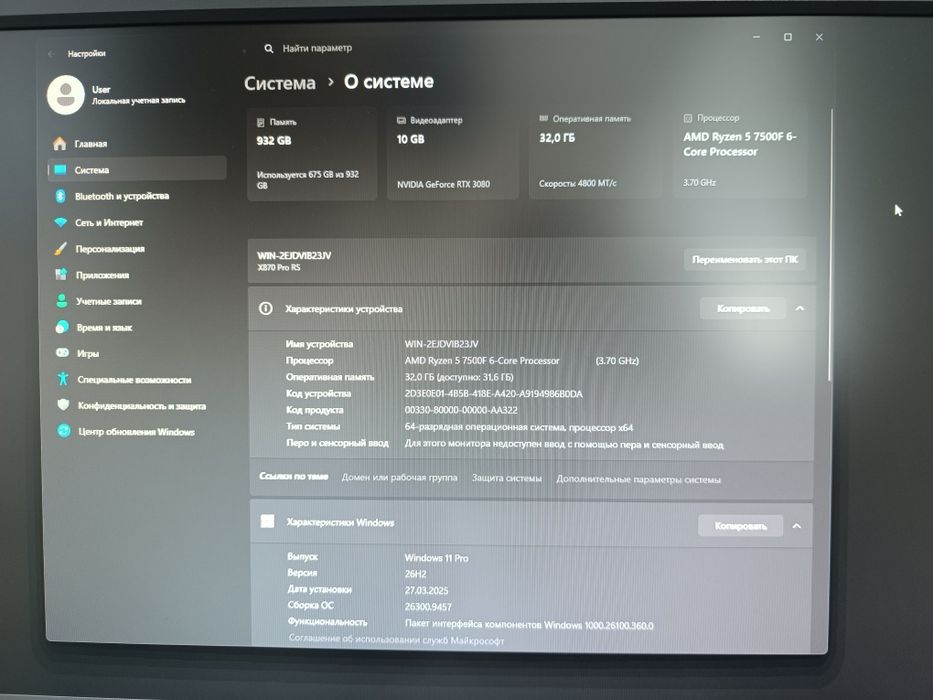Viewport: 933px width, 700px height.
Task: Click the vertical scrollbar of the page
Action: click(831, 244)
